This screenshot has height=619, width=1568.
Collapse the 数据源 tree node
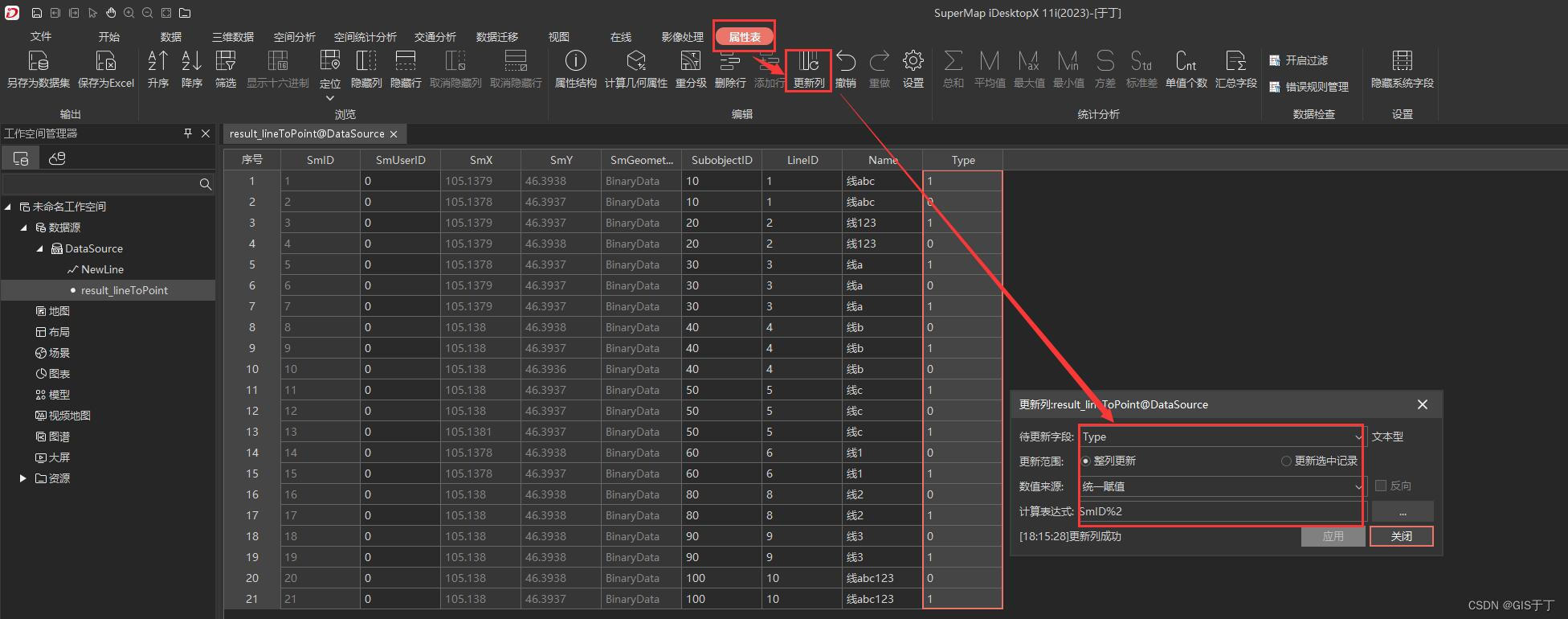pos(24,228)
